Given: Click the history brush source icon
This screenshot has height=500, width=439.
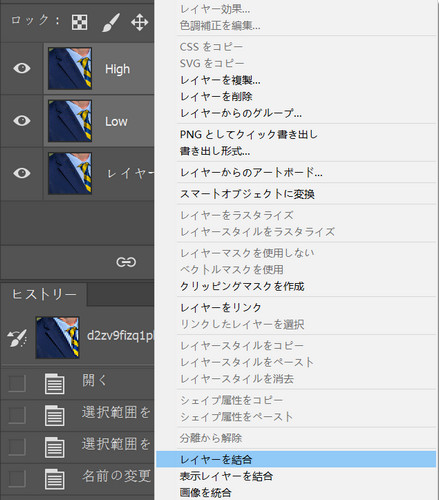Looking at the screenshot, I should point(17,338).
